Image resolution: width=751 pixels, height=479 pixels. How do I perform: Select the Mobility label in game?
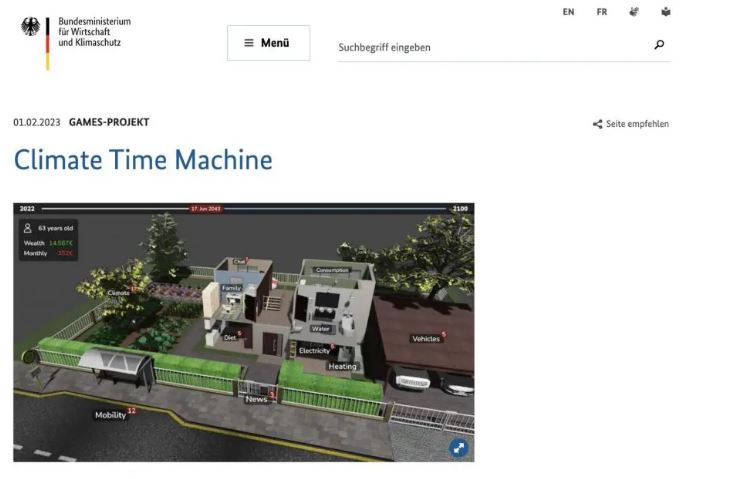pos(110,415)
